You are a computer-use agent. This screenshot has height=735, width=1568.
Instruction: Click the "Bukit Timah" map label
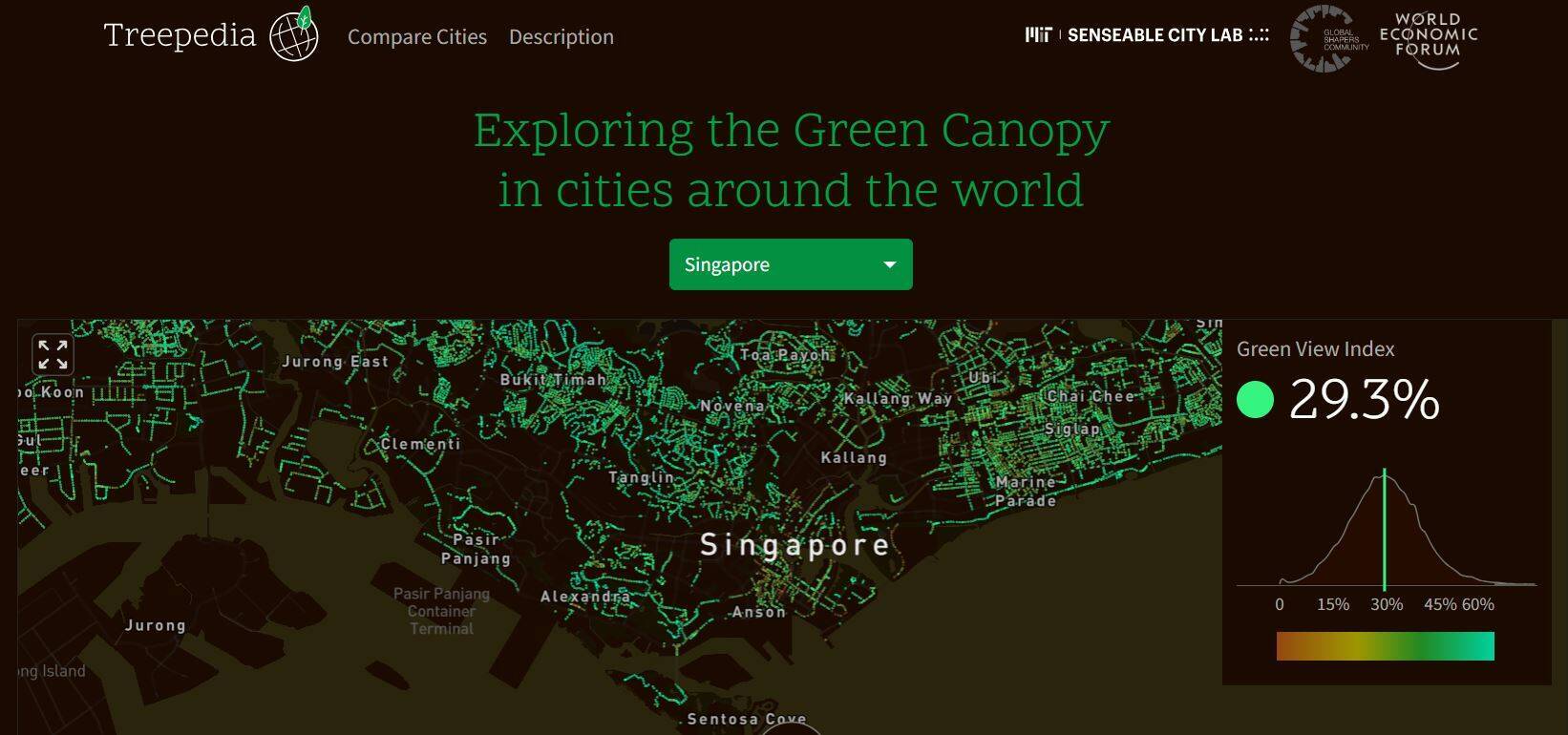[553, 380]
